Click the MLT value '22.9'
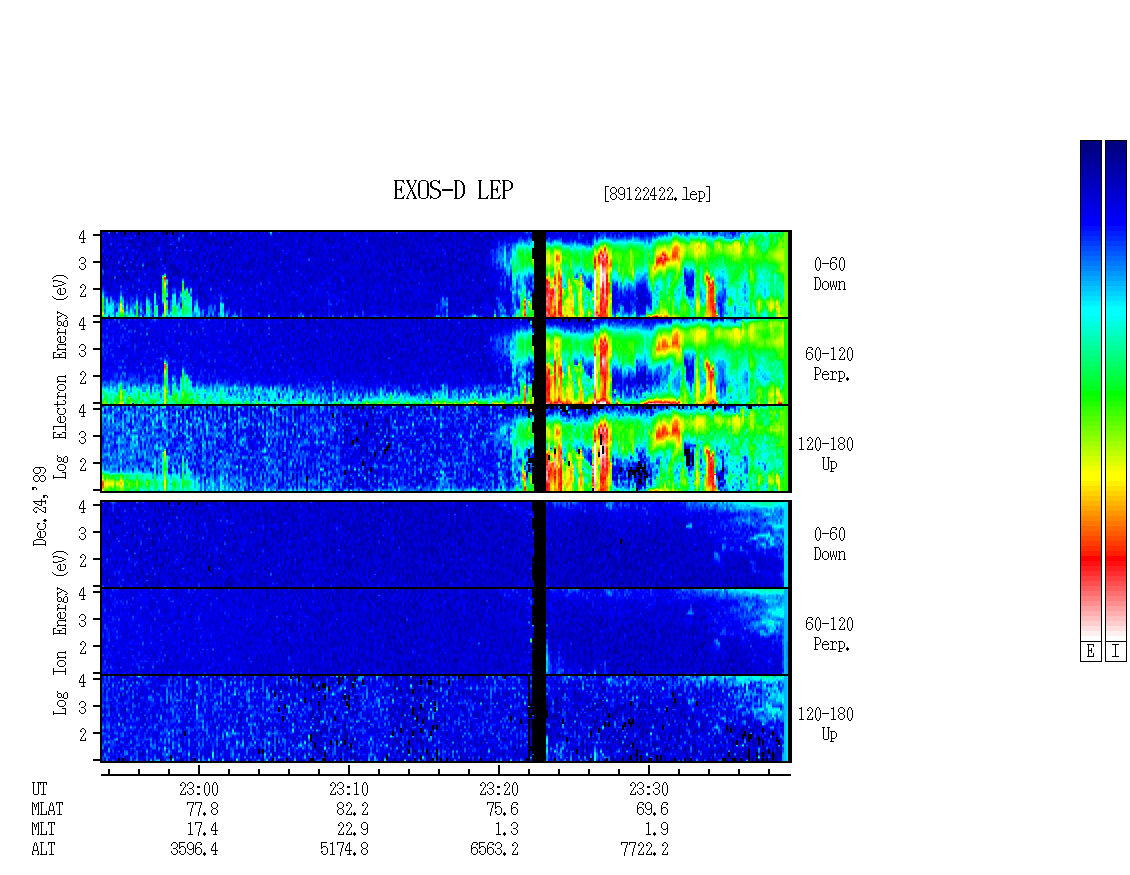This screenshot has width=1130, height=875. tap(352, 830)
